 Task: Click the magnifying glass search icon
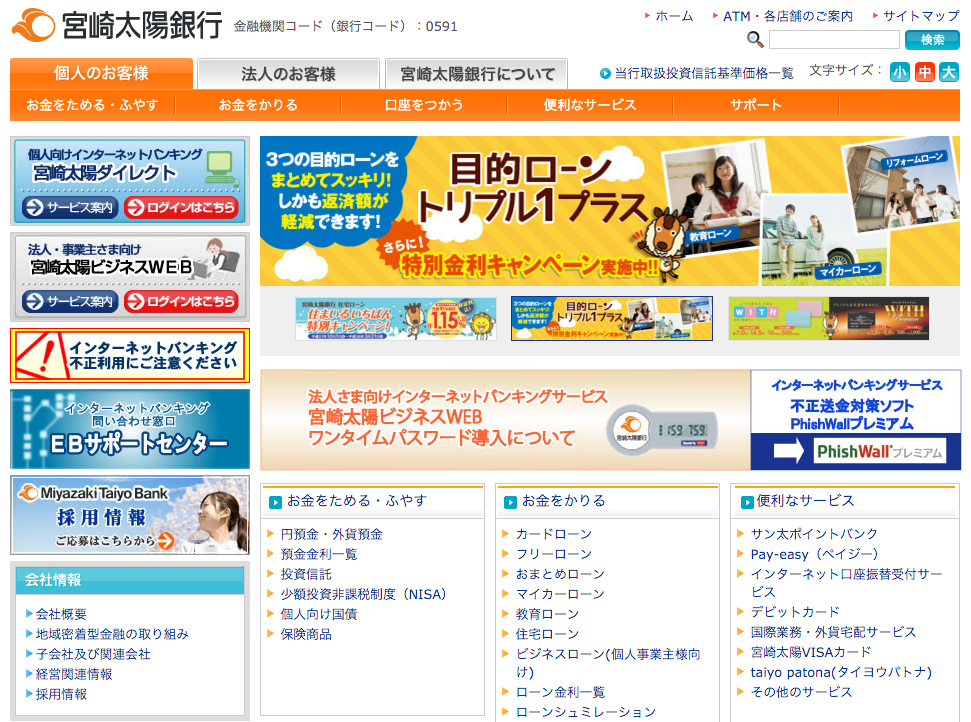point(754,40)
